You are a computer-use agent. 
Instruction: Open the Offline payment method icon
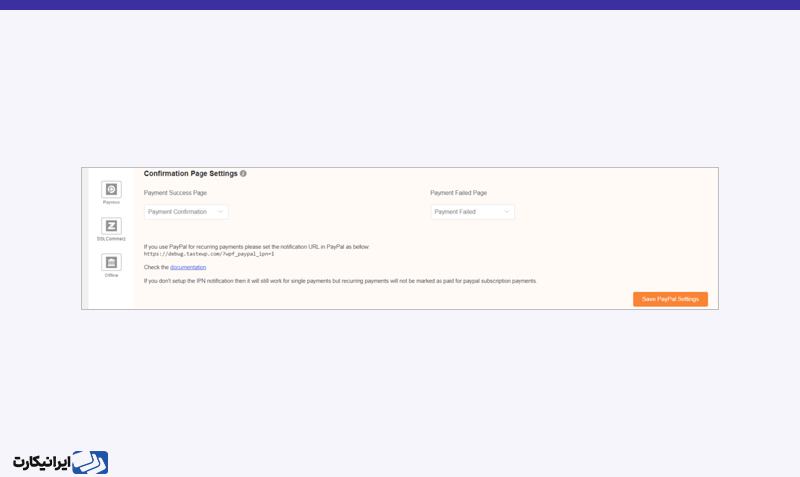click(x=111, y=262)
